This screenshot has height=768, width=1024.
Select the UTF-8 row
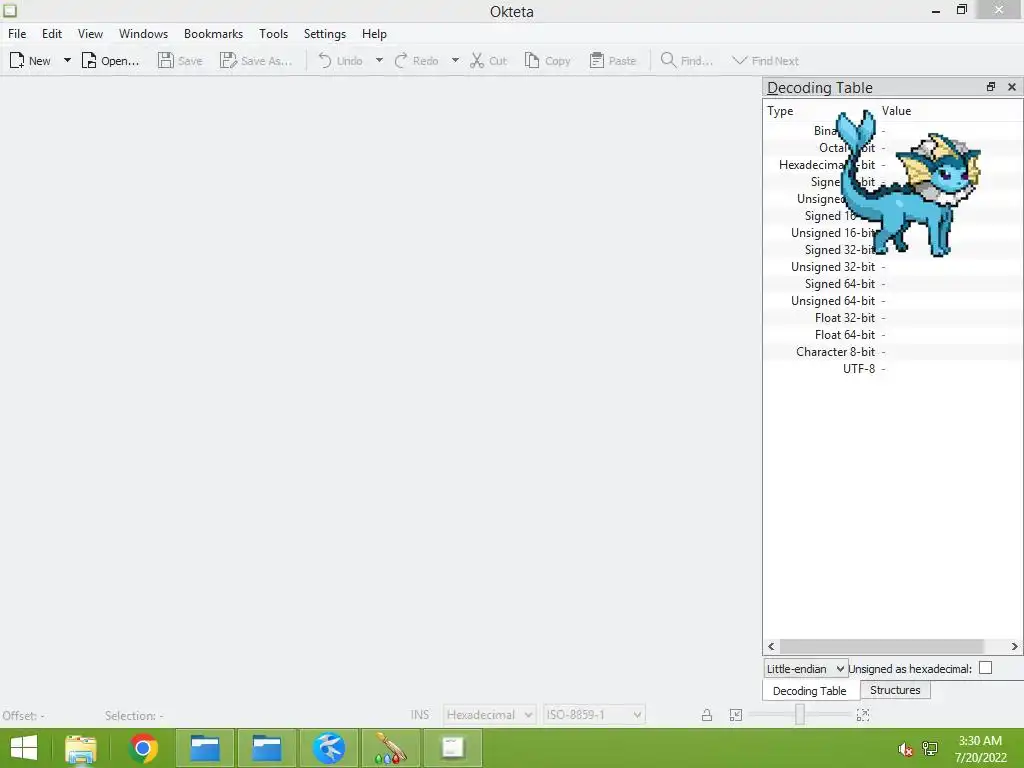click(893, 369)
